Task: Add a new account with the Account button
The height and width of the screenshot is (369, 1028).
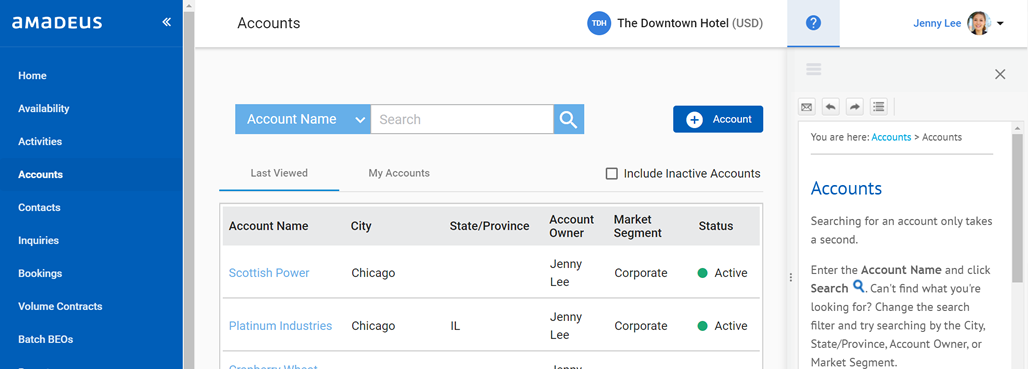Action: [718, 119]
